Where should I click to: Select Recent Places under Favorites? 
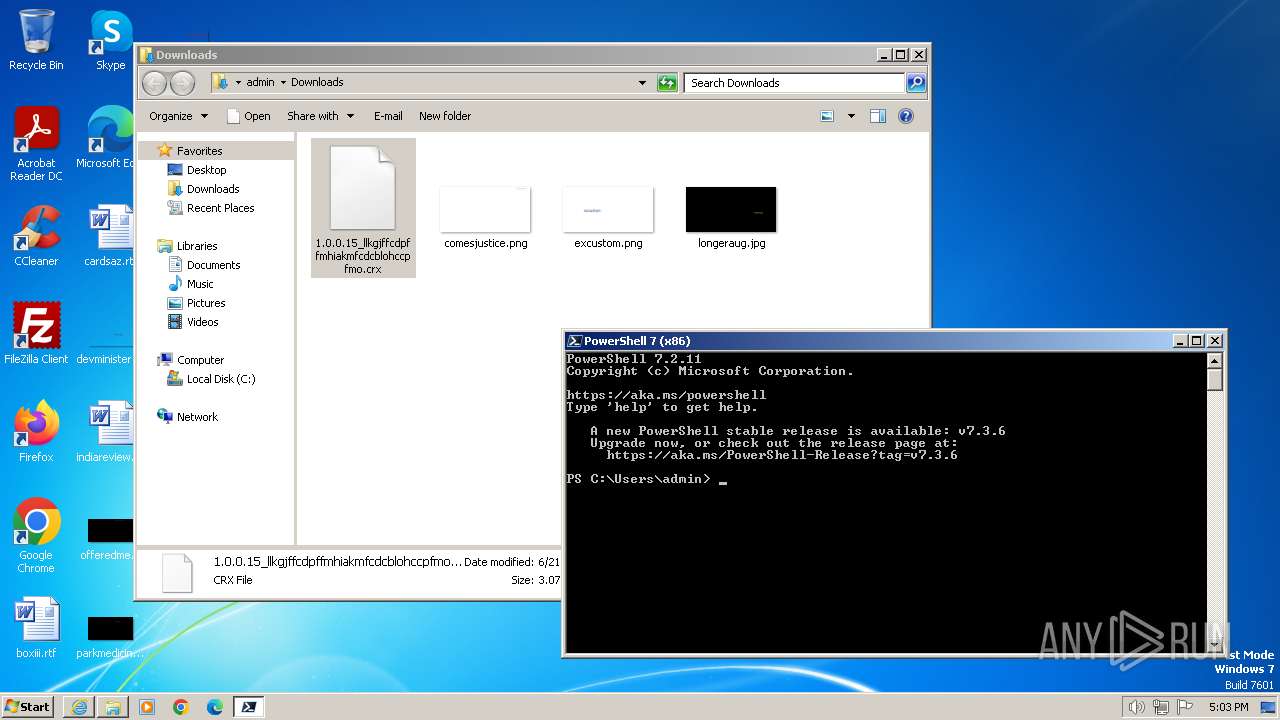[x=220, y=208]
